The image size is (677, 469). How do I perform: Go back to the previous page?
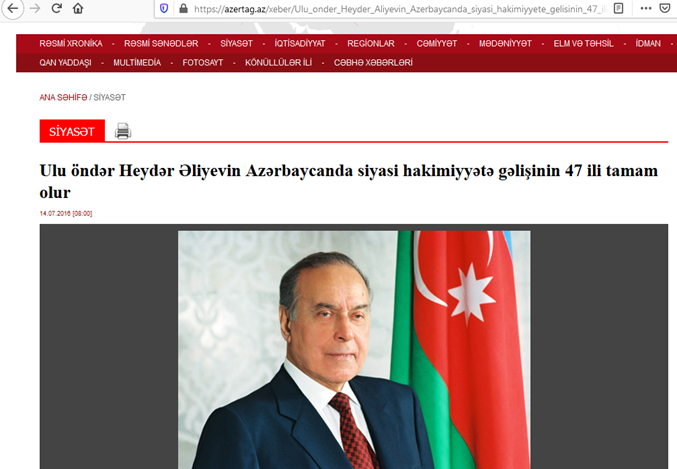pos(13,8)
